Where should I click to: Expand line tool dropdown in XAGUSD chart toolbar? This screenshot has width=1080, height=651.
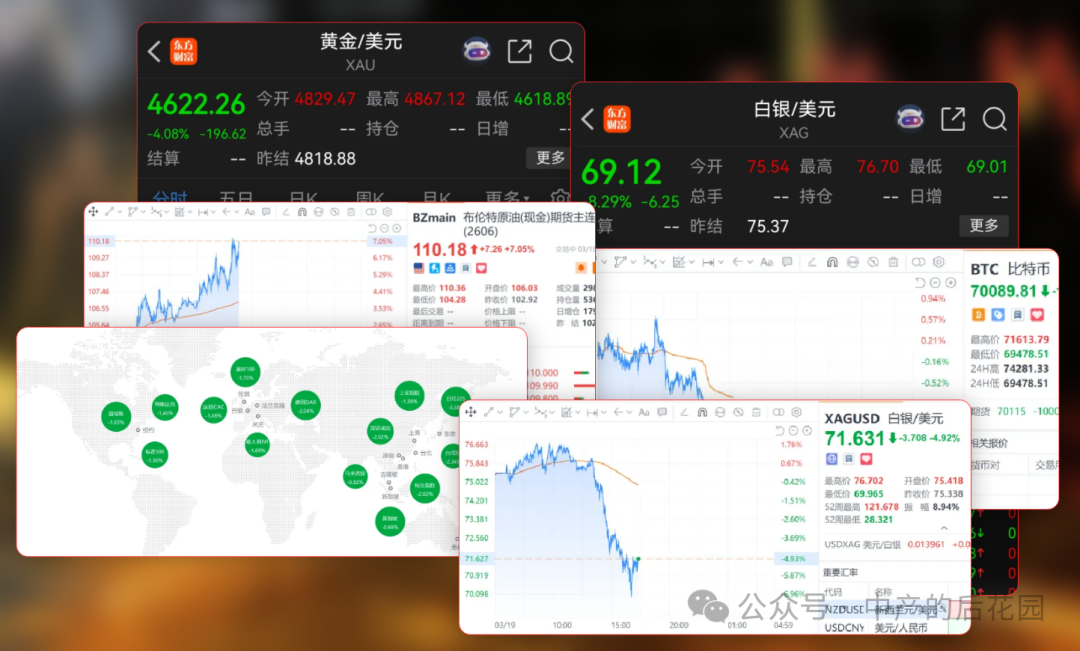(500, 412)
